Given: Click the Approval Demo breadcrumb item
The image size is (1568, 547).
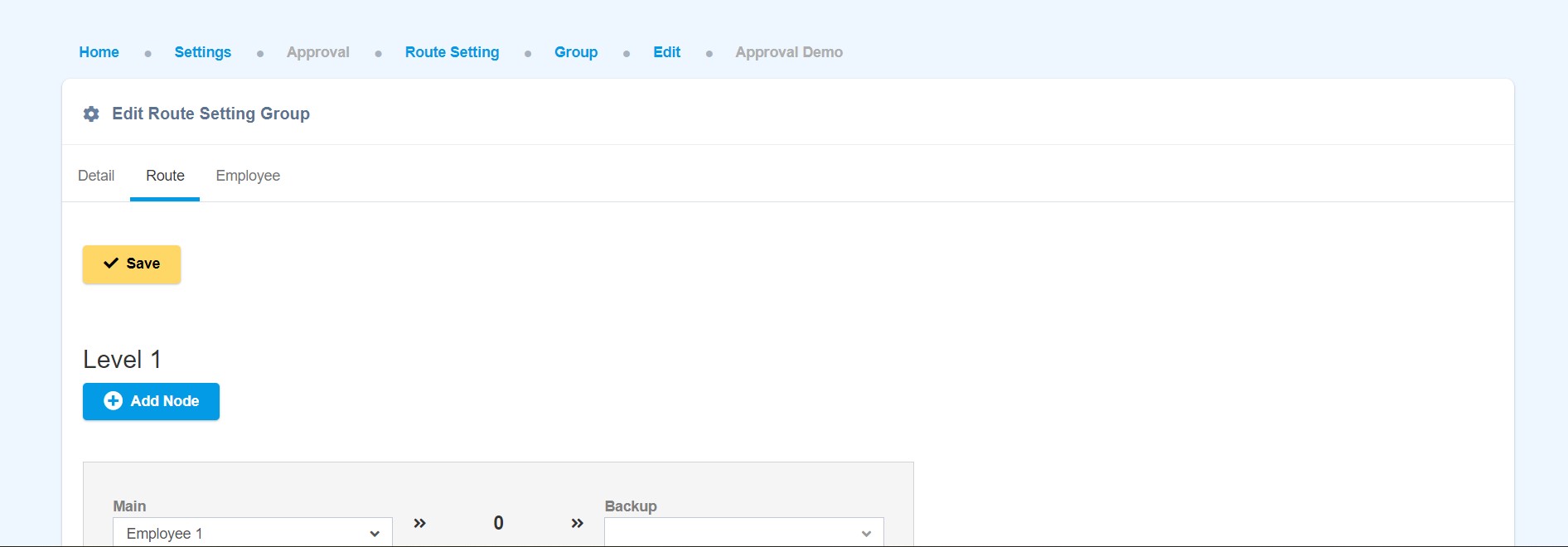Looking at the screenshot, I should point(789,52).
